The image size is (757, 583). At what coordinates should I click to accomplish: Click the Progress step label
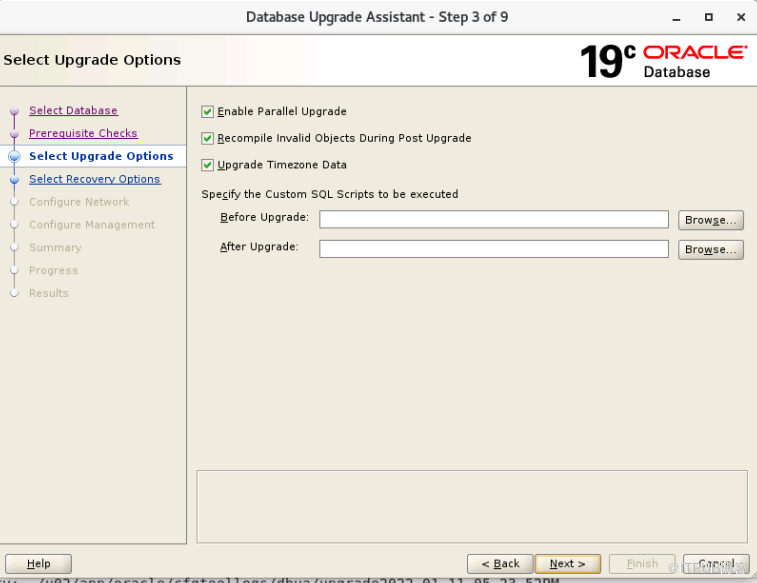click(53, 270)
